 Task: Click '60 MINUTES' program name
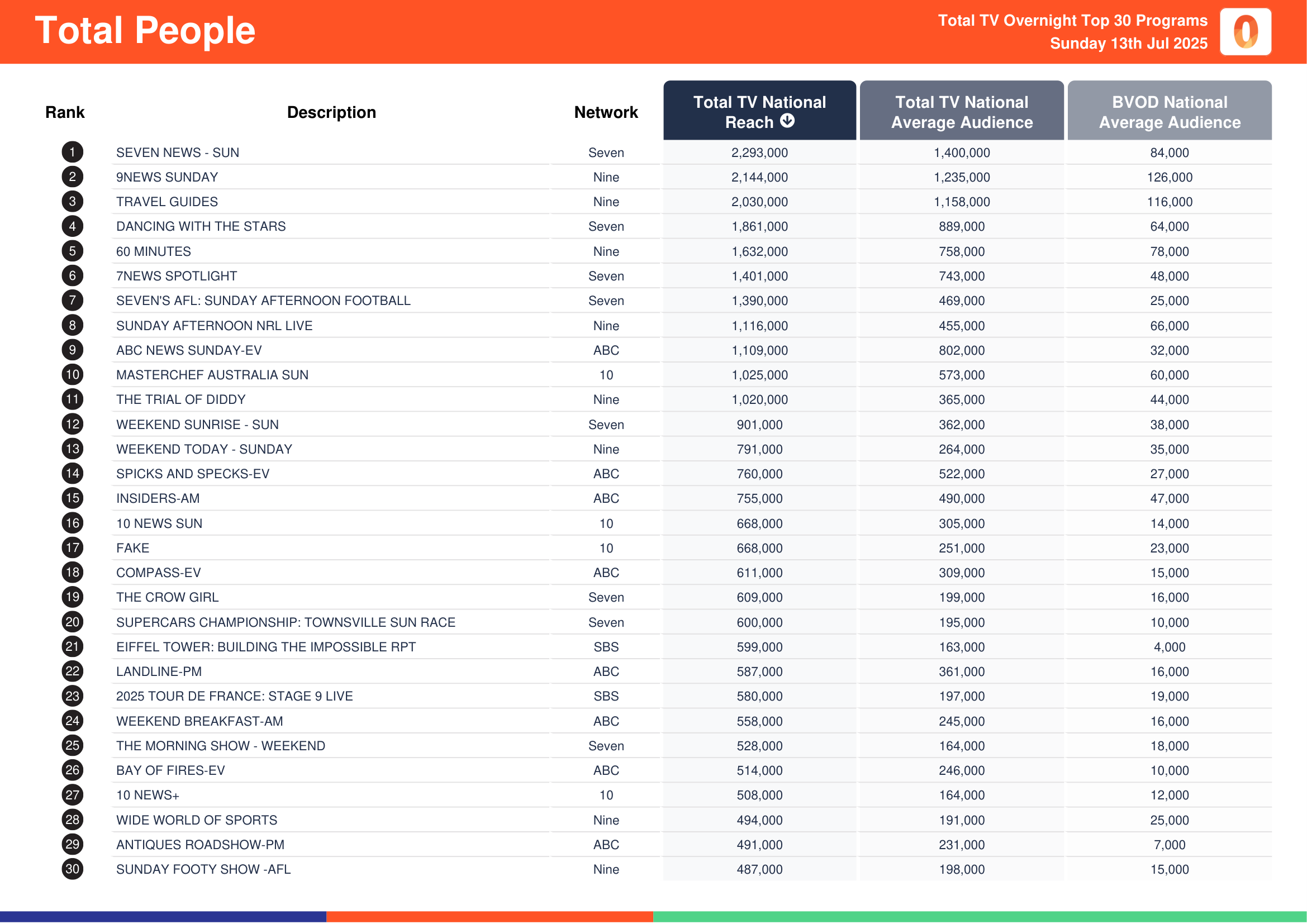tap(153, 251)
